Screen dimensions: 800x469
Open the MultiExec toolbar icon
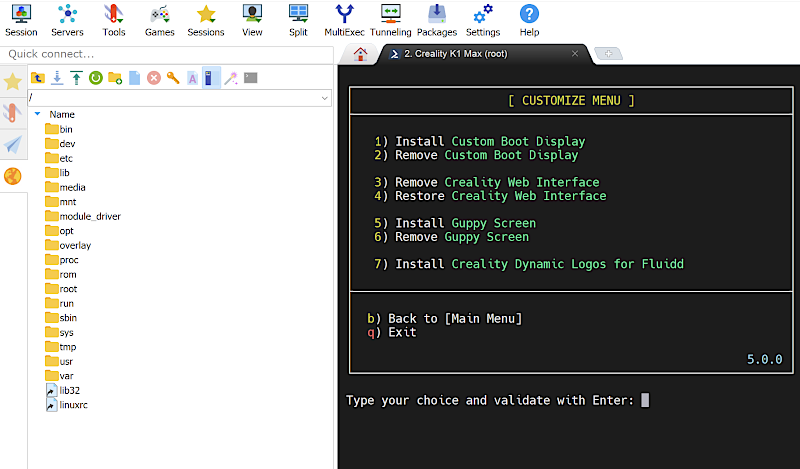[x=344, y=20]
